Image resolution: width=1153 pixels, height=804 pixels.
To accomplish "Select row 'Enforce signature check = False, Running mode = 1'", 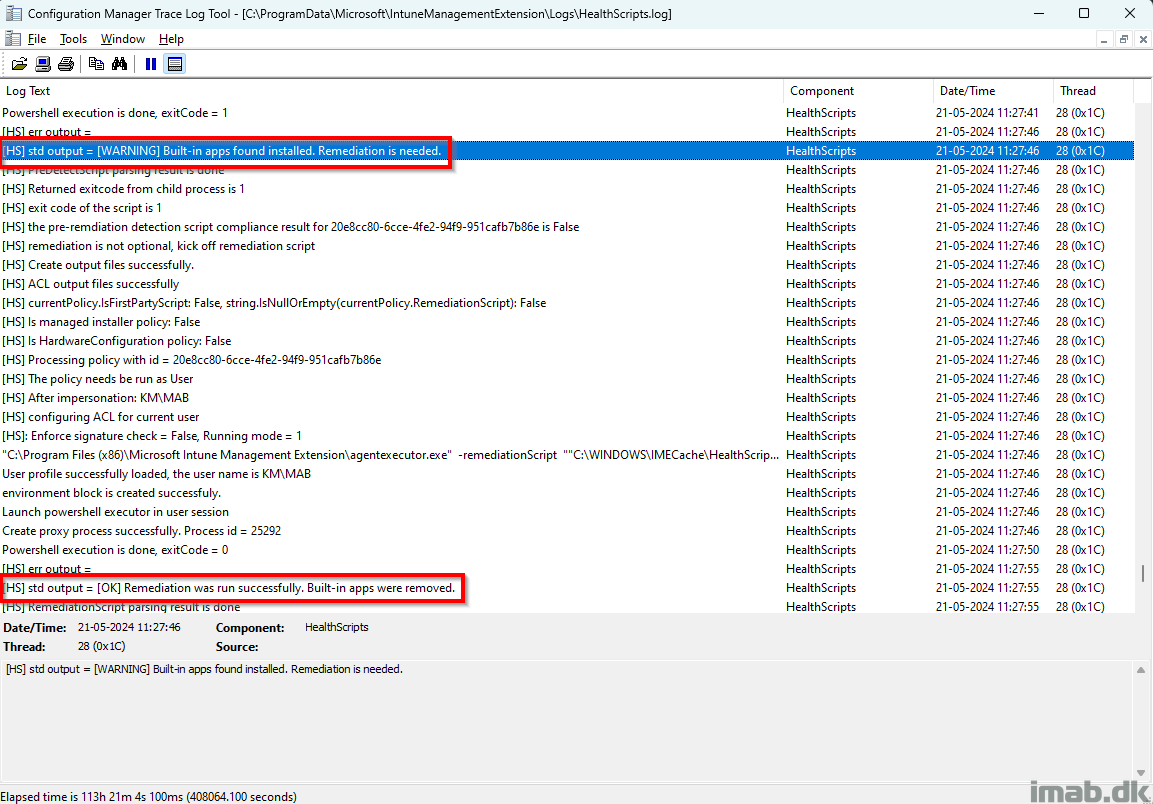I will [567, 436].
